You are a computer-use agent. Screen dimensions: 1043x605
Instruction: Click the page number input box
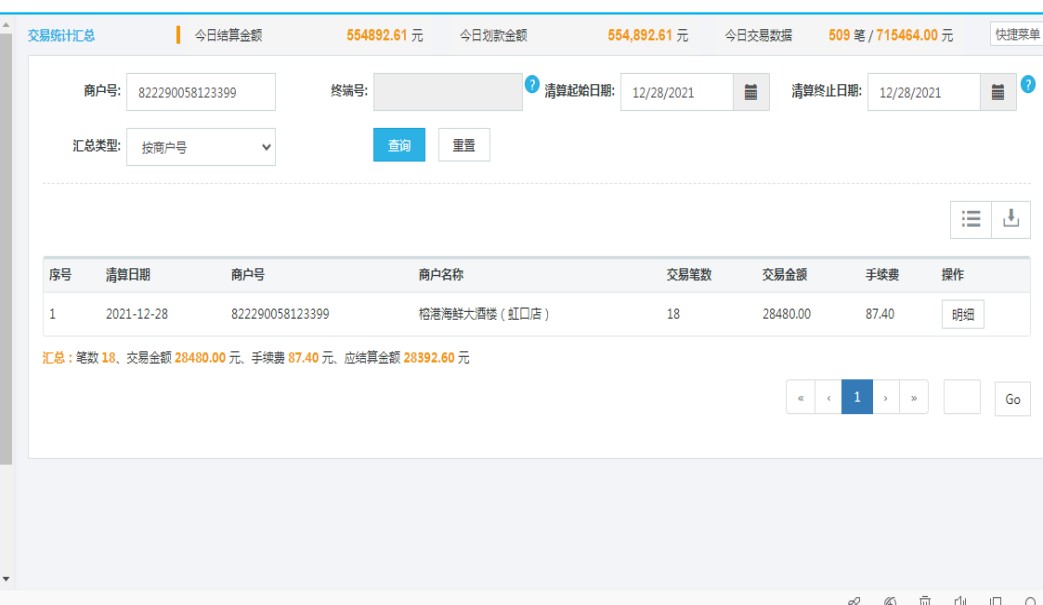click(962, 398)
